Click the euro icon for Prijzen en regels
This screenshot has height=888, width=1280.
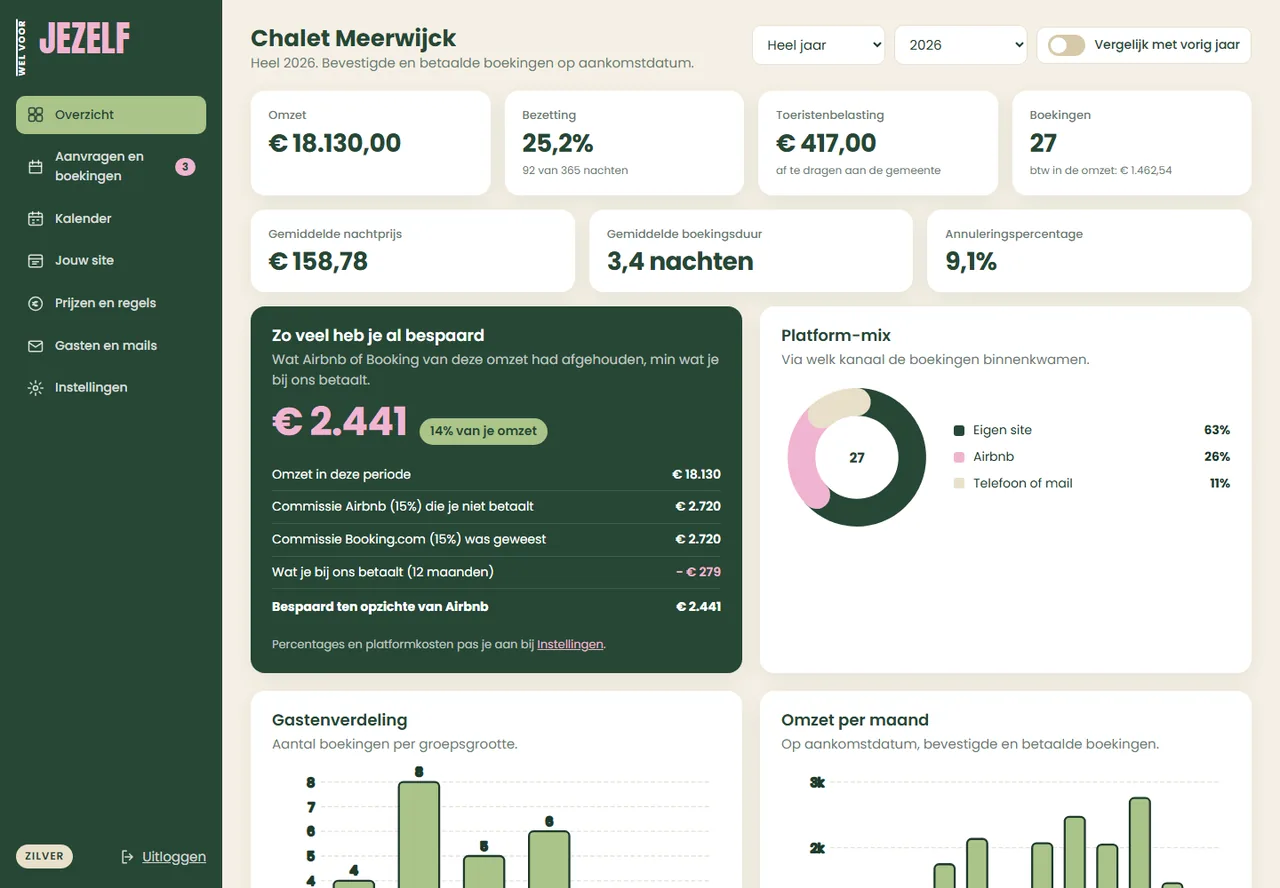[x=35, y=303]
